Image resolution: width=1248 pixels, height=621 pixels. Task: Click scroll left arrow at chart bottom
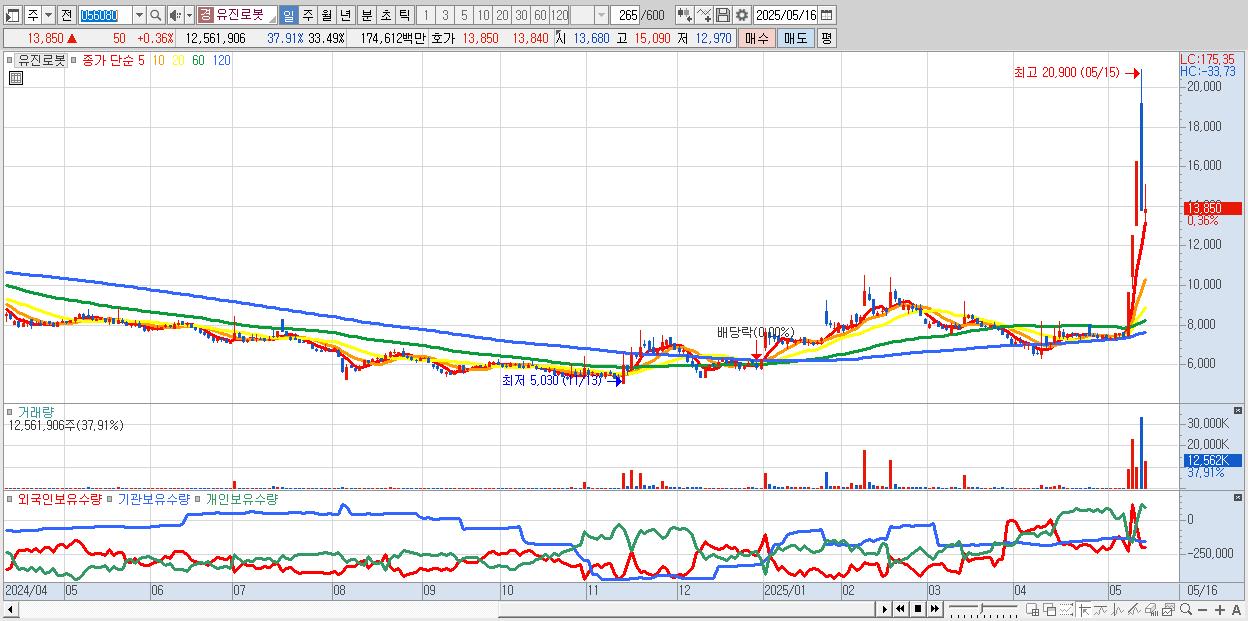[11, 609]
